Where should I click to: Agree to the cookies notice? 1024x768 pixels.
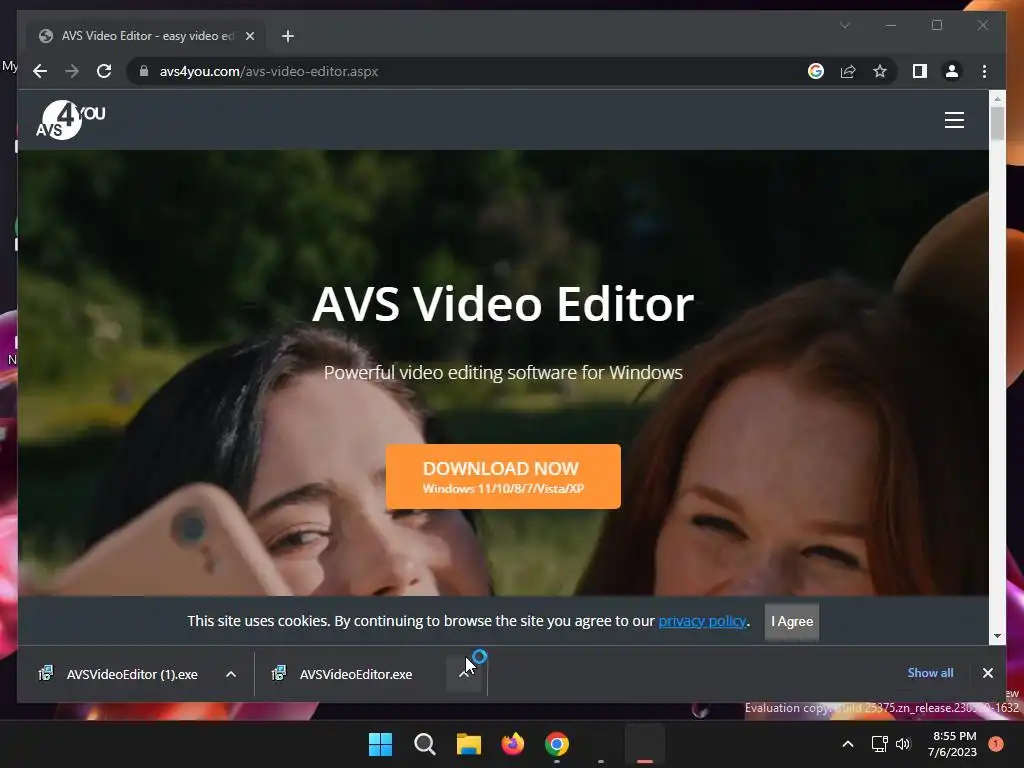point(792,621)
